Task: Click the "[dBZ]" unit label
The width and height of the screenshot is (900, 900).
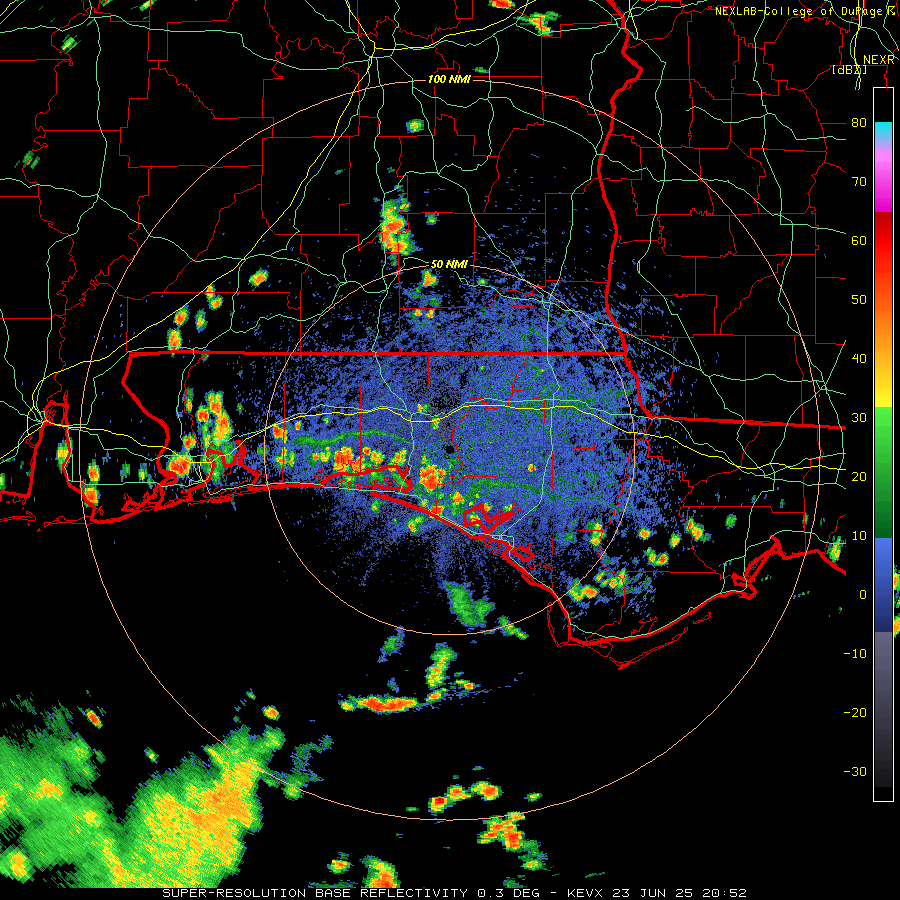Action: point(849,70)
